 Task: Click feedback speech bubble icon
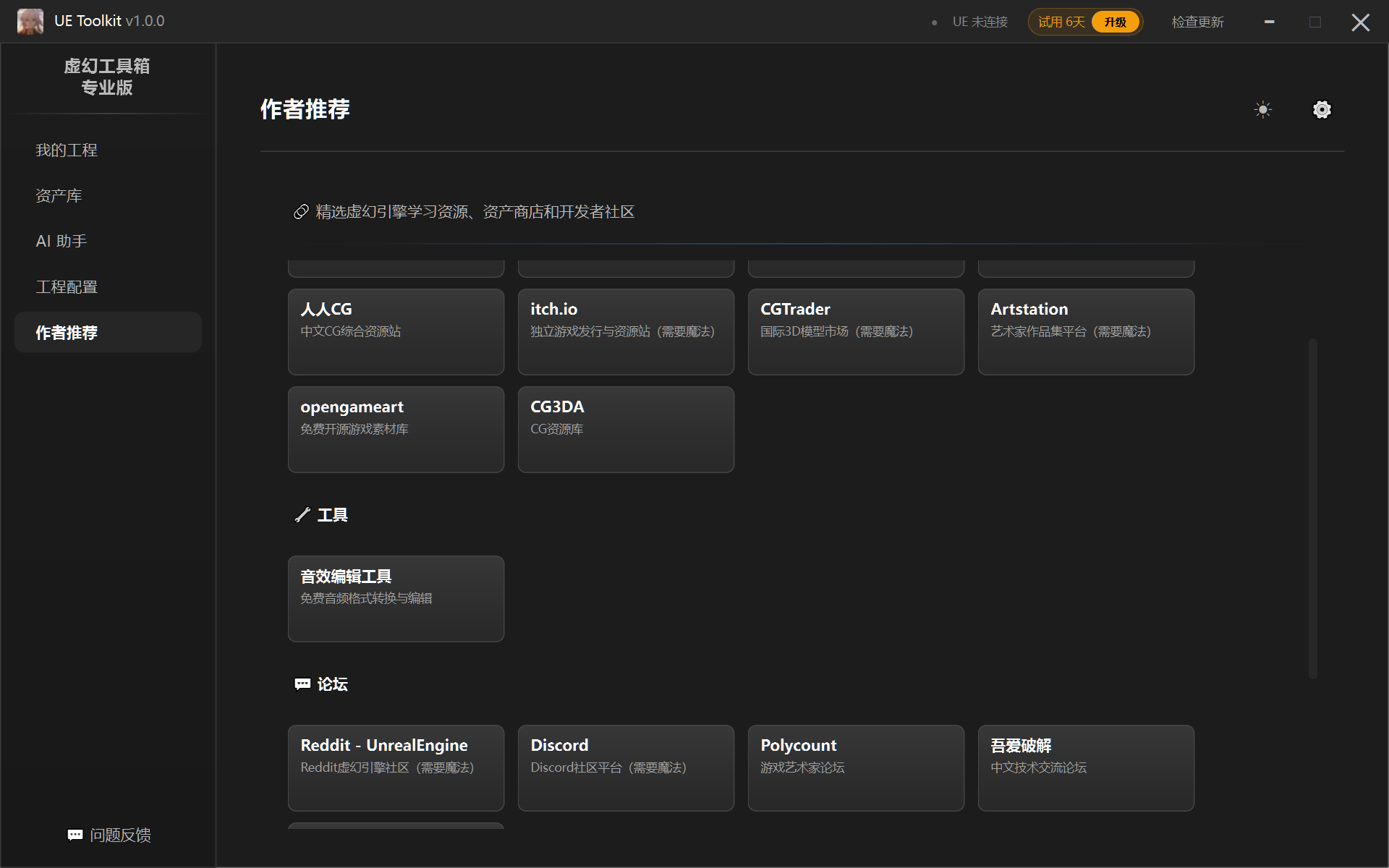(75, 835)
